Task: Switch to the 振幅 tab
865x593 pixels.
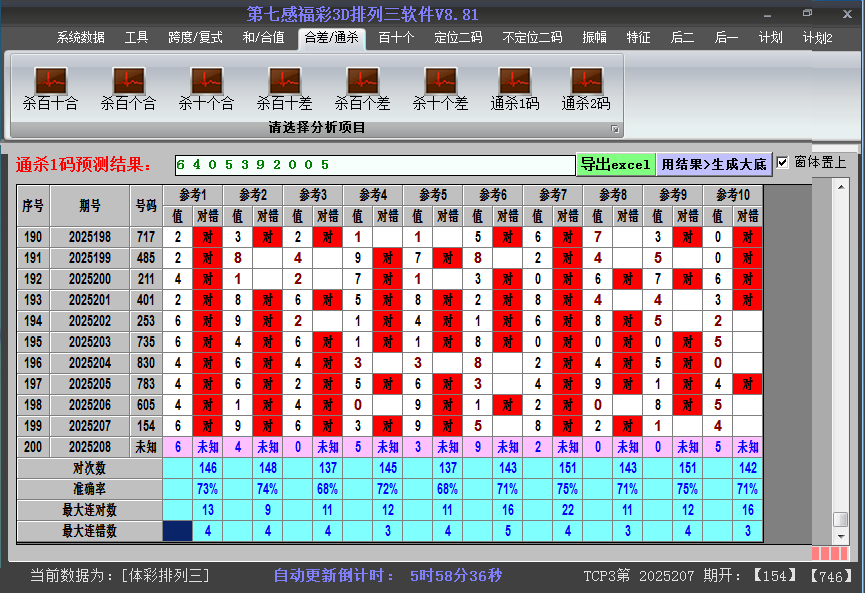Action: coord(595,38)
